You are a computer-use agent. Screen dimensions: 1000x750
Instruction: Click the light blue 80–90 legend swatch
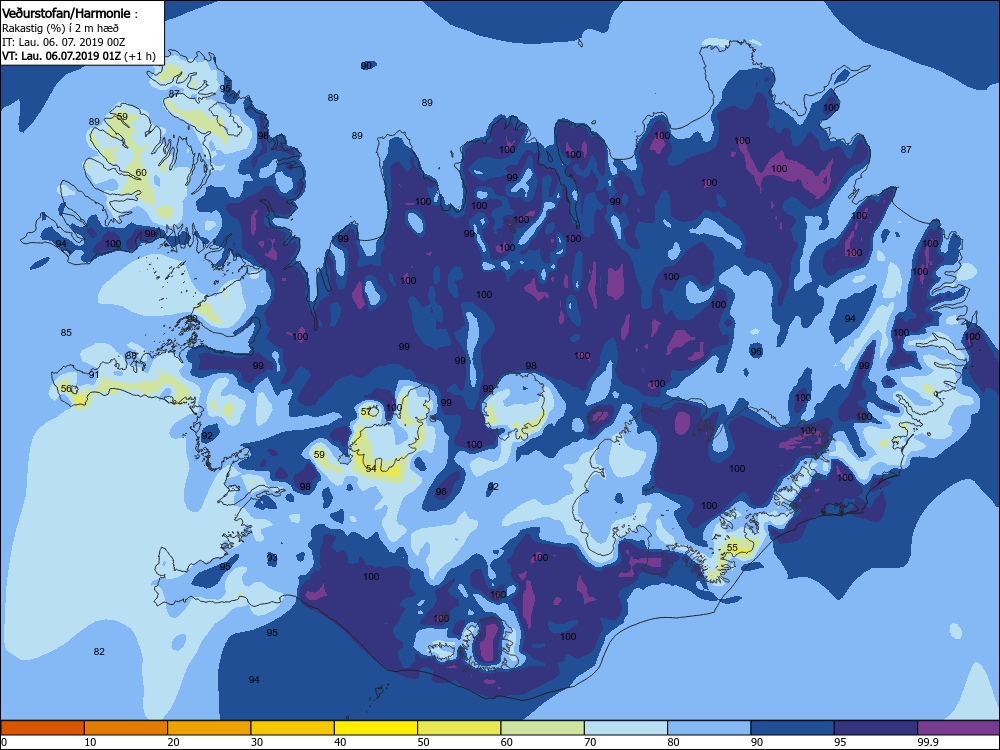tap(709, 728)
